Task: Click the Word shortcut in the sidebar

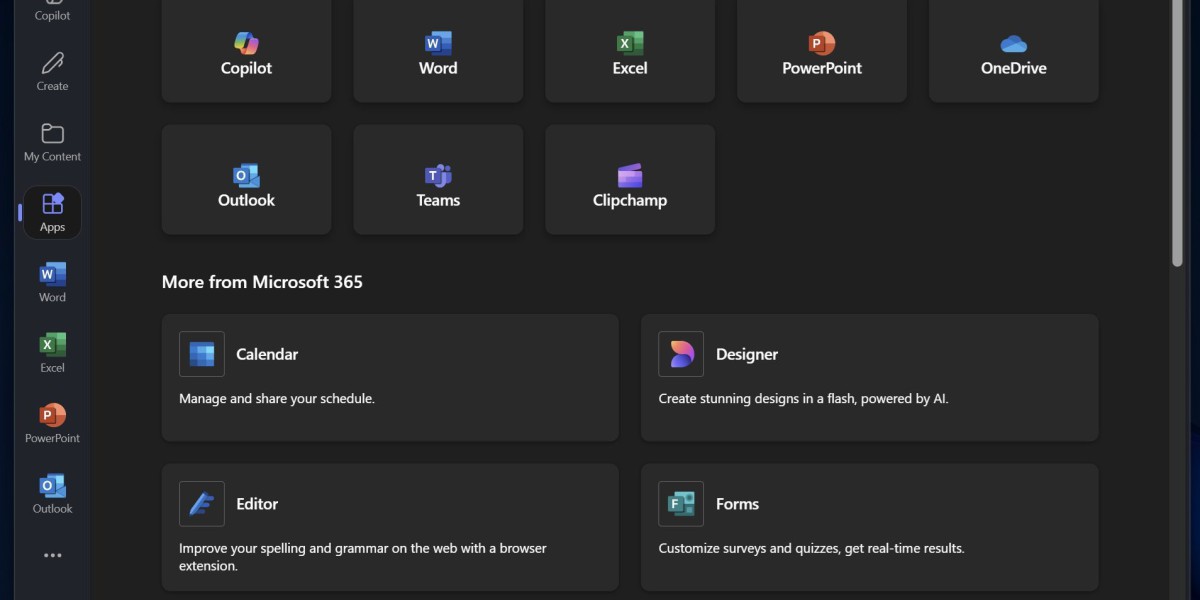Action: click(x=52, y=282)
